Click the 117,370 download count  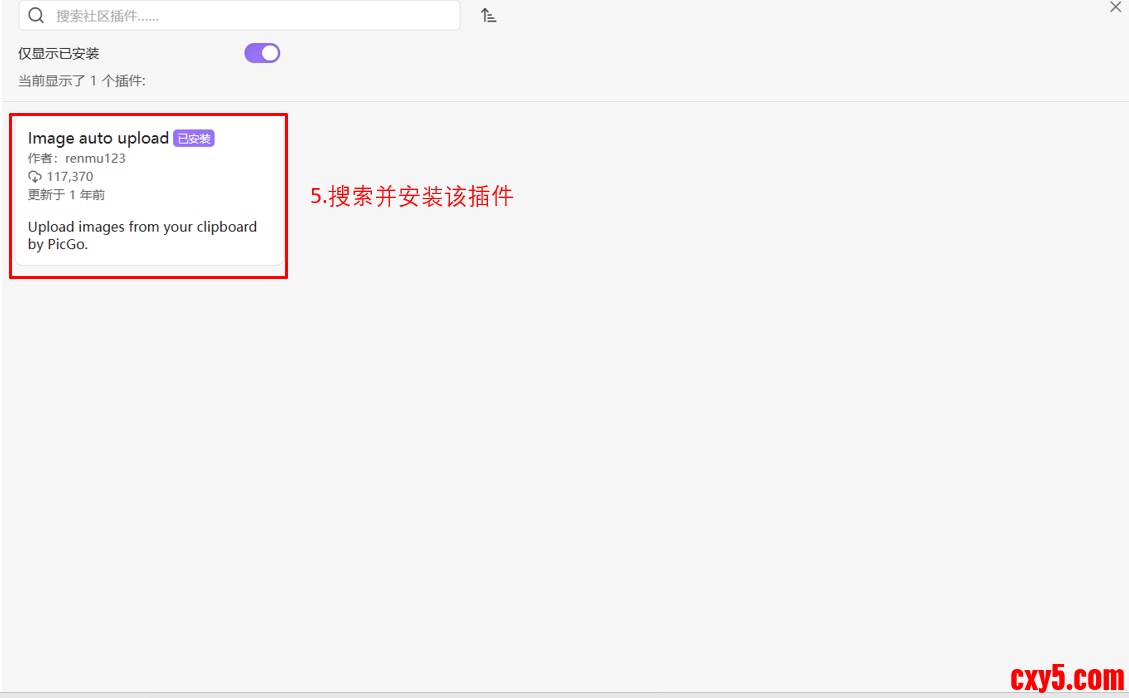(x=71, y=176)
